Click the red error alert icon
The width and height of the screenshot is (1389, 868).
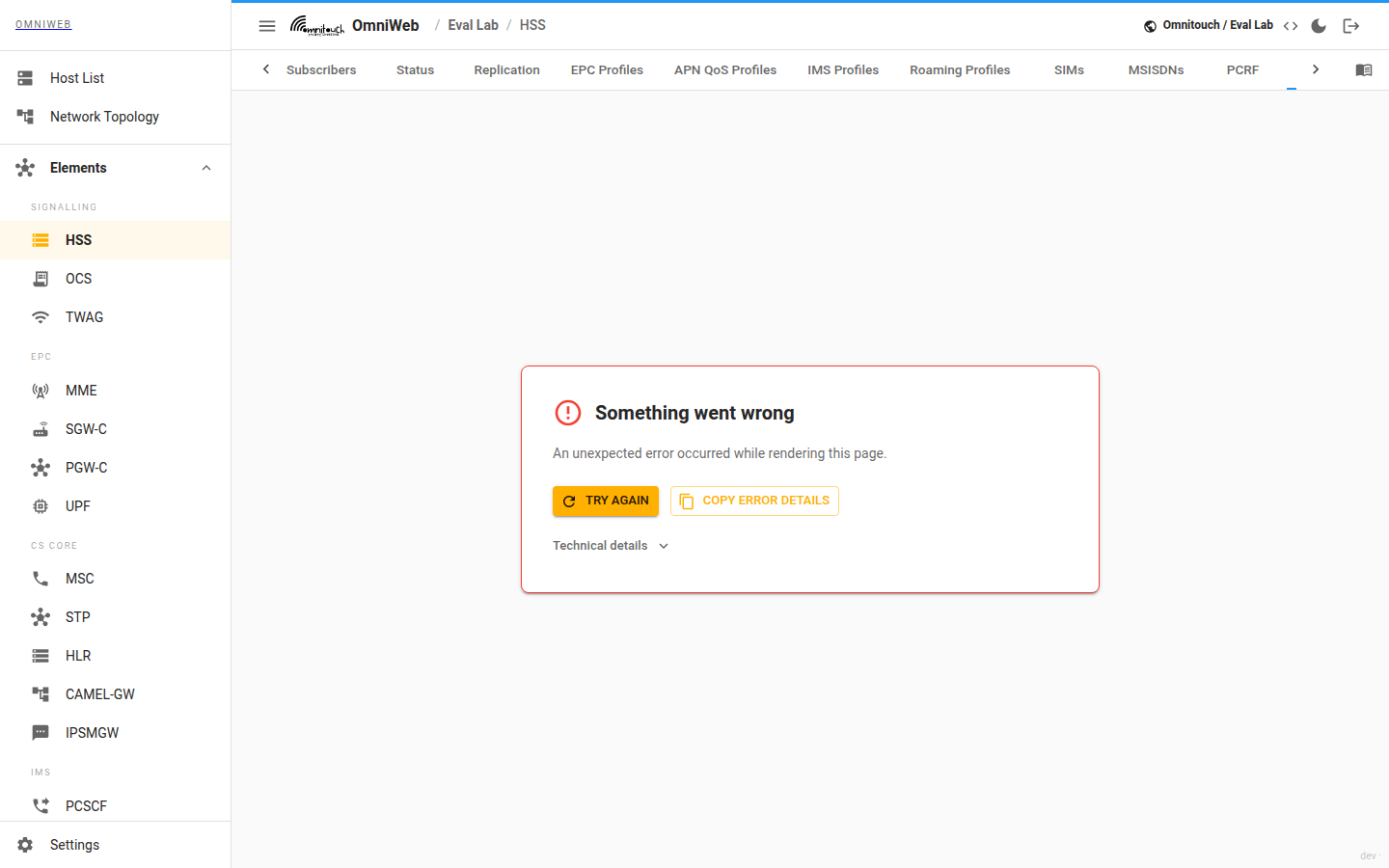(568, 413)
